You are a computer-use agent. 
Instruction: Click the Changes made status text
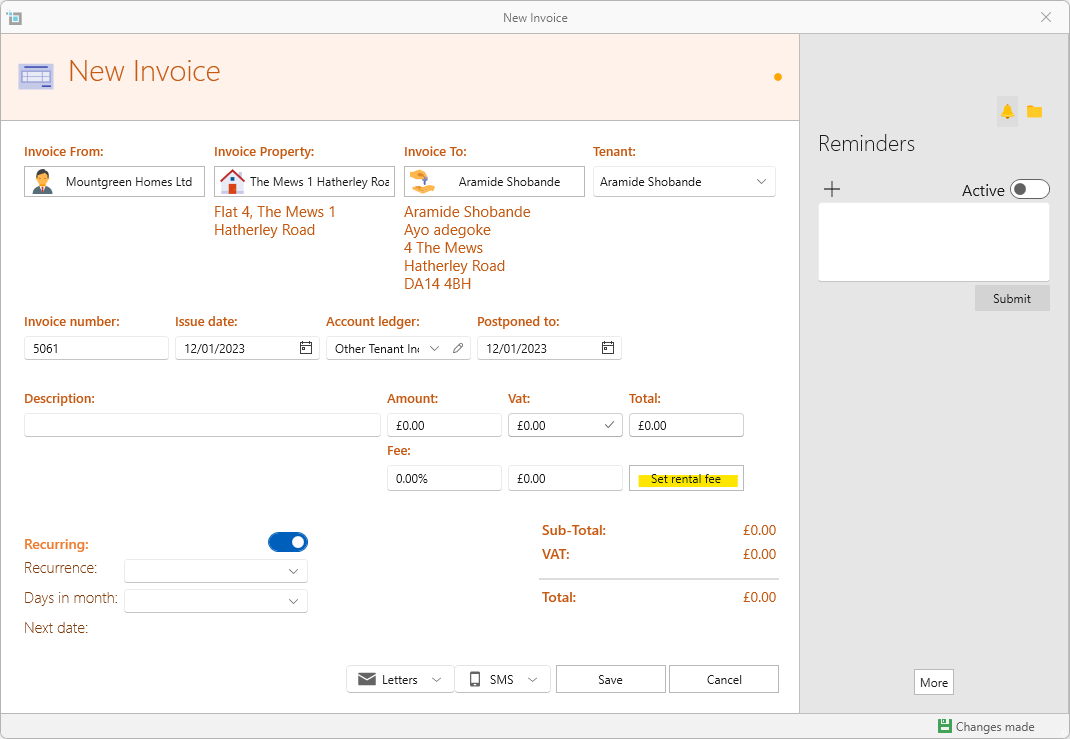point(995,727)
